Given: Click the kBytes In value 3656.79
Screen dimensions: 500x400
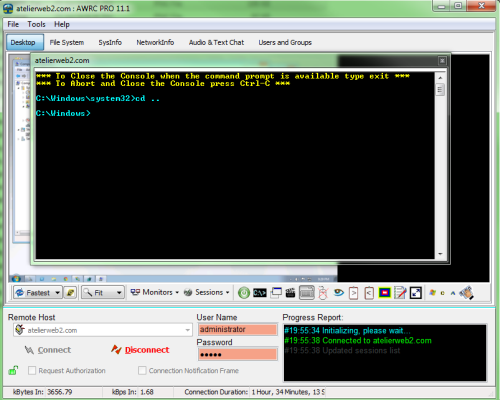Looking at the screenshot, I should (59, 392).
